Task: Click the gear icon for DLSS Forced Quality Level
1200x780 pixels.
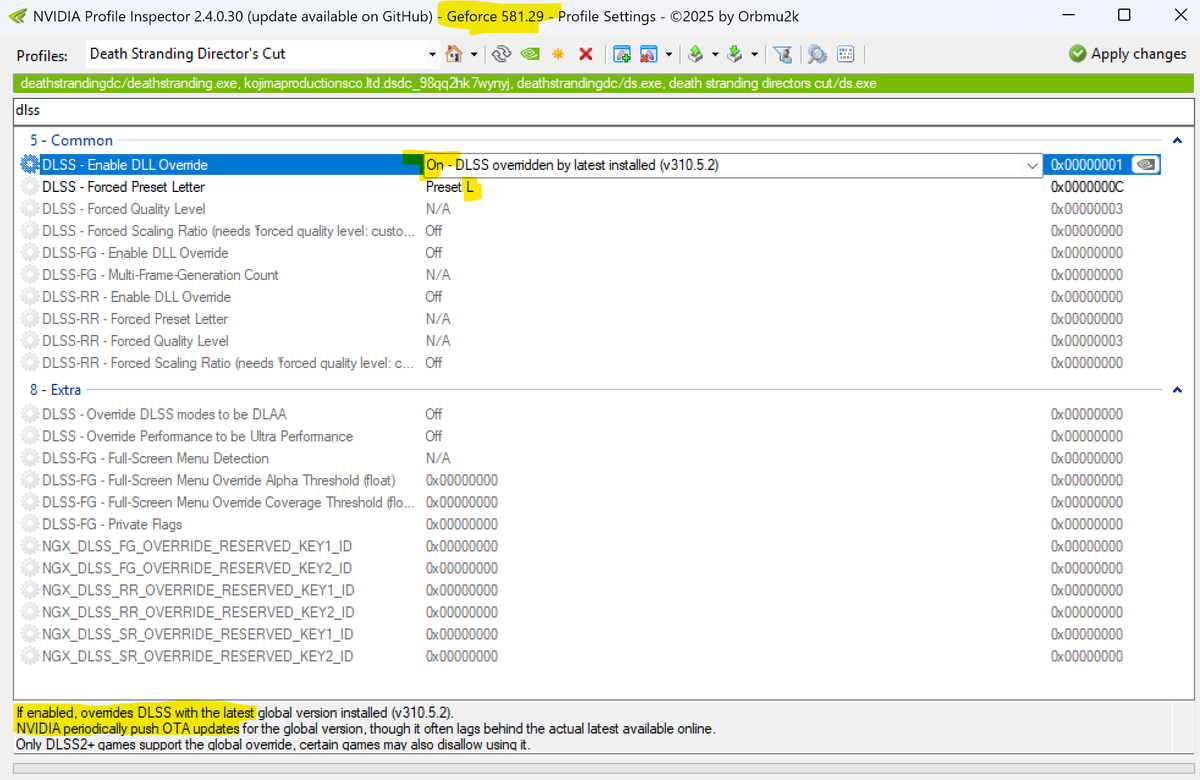Action: pos(29,209)
